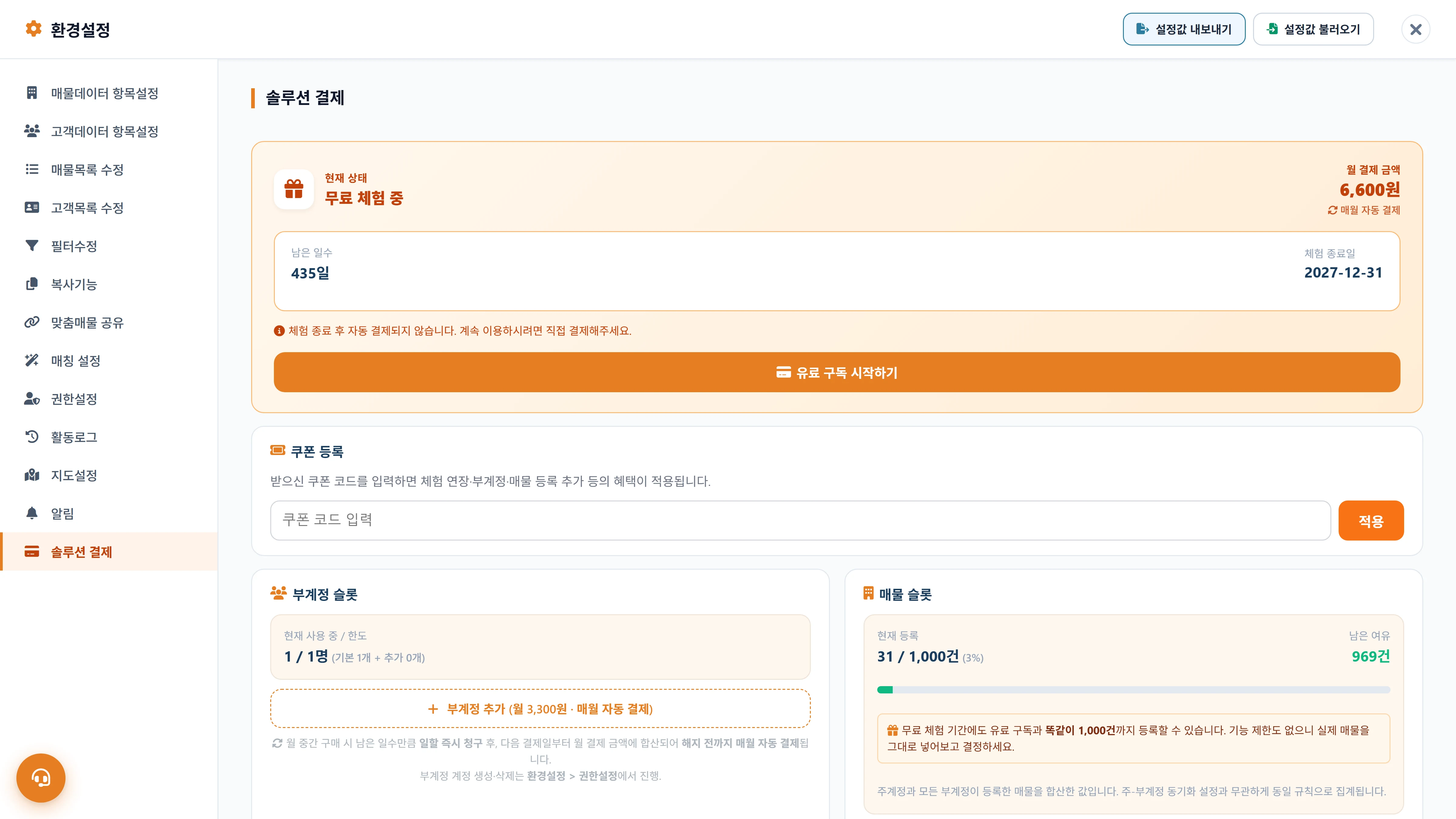Click the magic wand icon beside 매칭 설정

coord(32,360)
